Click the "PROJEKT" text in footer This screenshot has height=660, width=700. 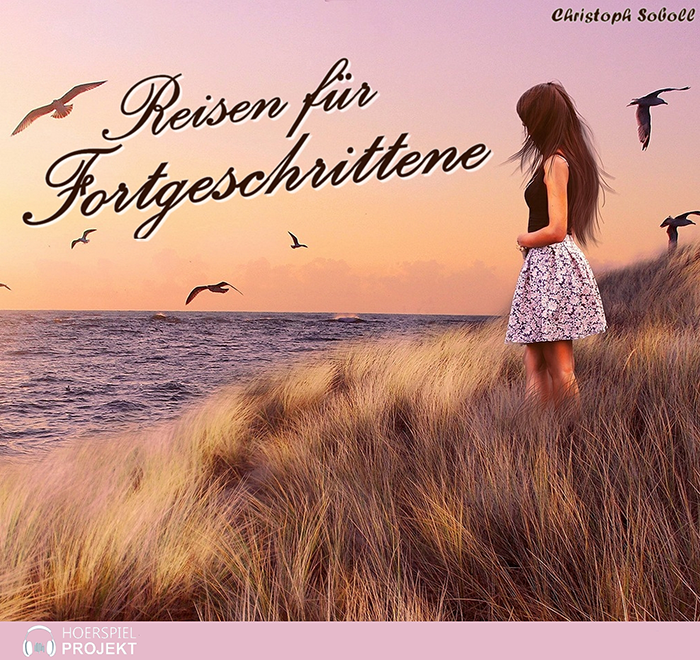[99, 648]
